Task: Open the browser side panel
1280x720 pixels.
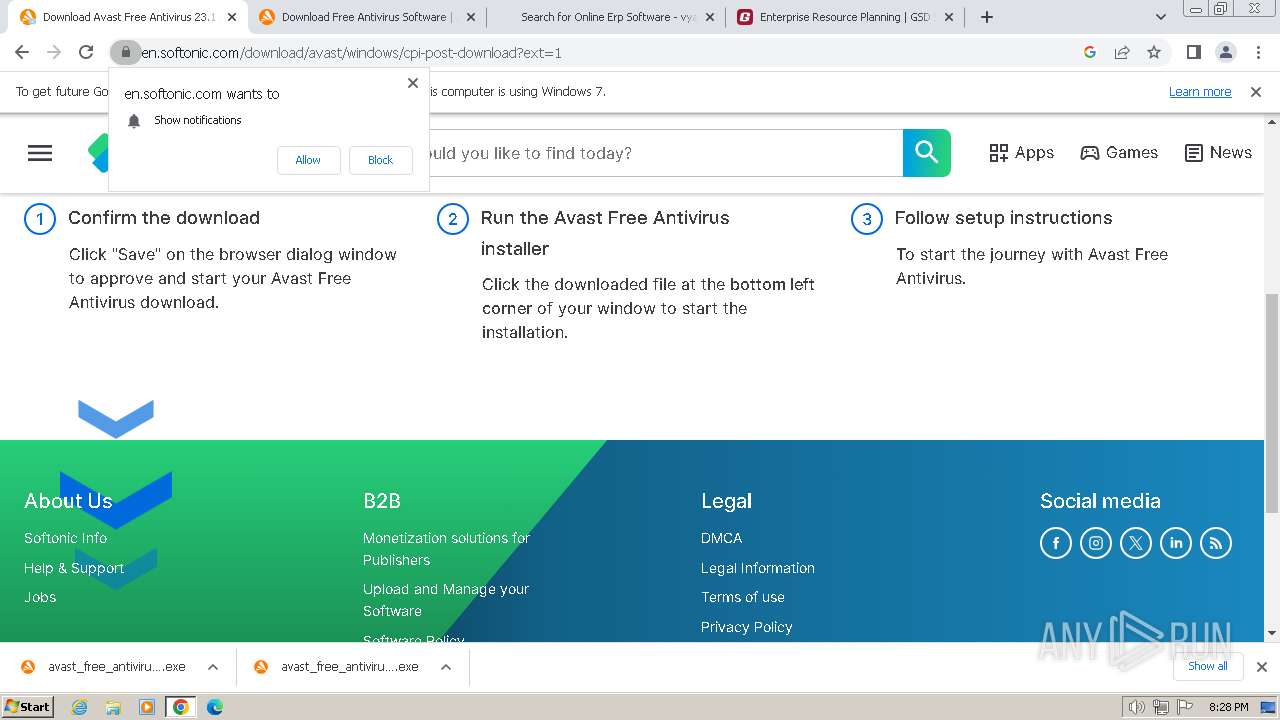Action: (x=1193, y=52)
